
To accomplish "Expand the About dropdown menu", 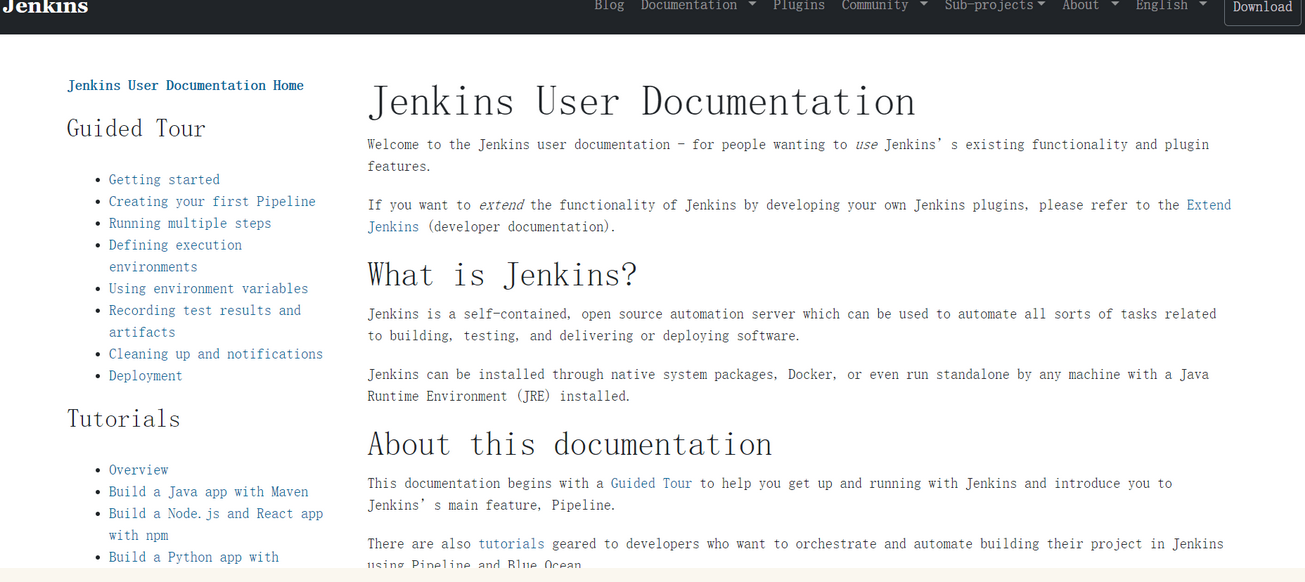I will 1090,6.
